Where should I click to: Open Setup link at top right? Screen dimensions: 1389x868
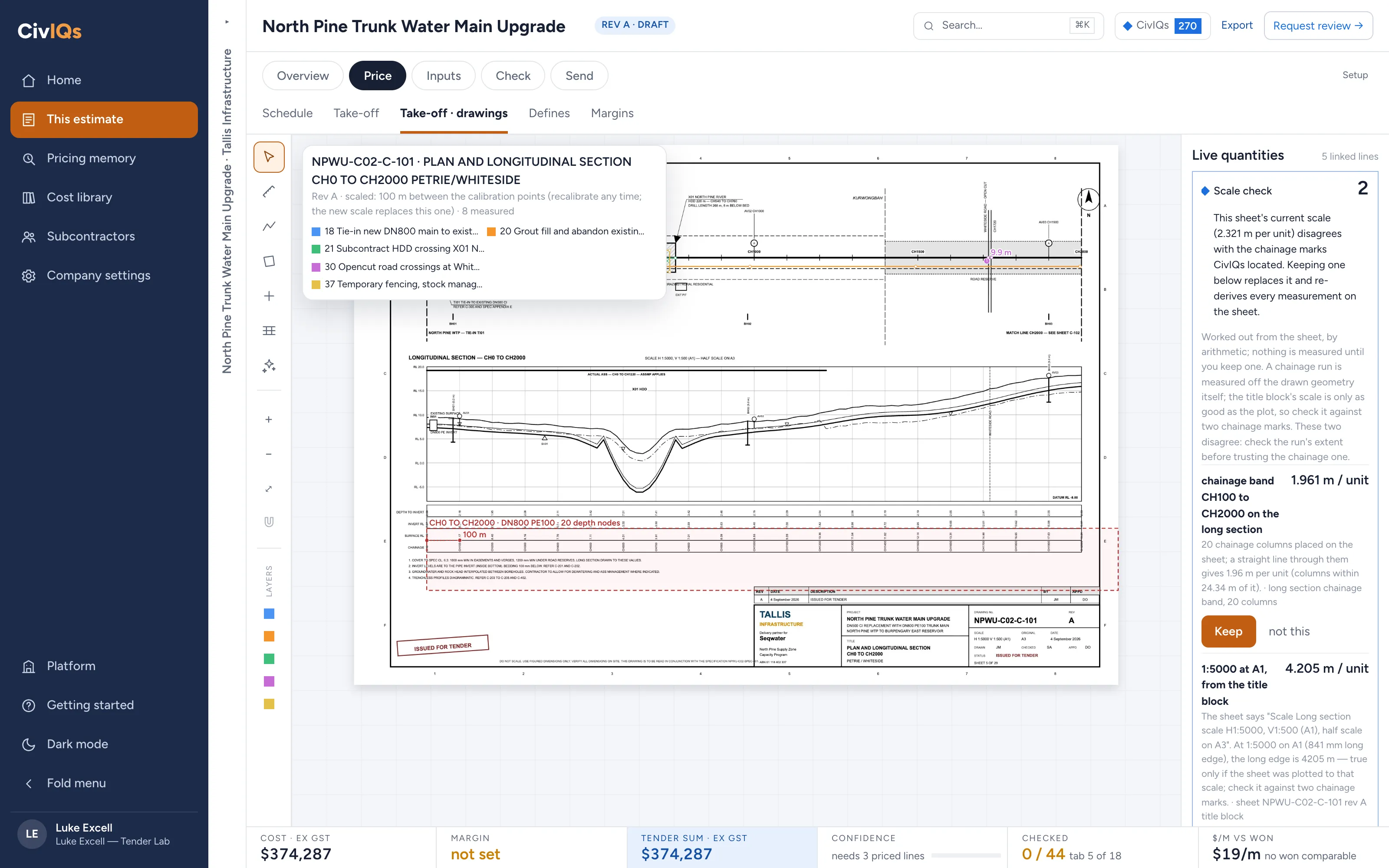pos(1355,75)
